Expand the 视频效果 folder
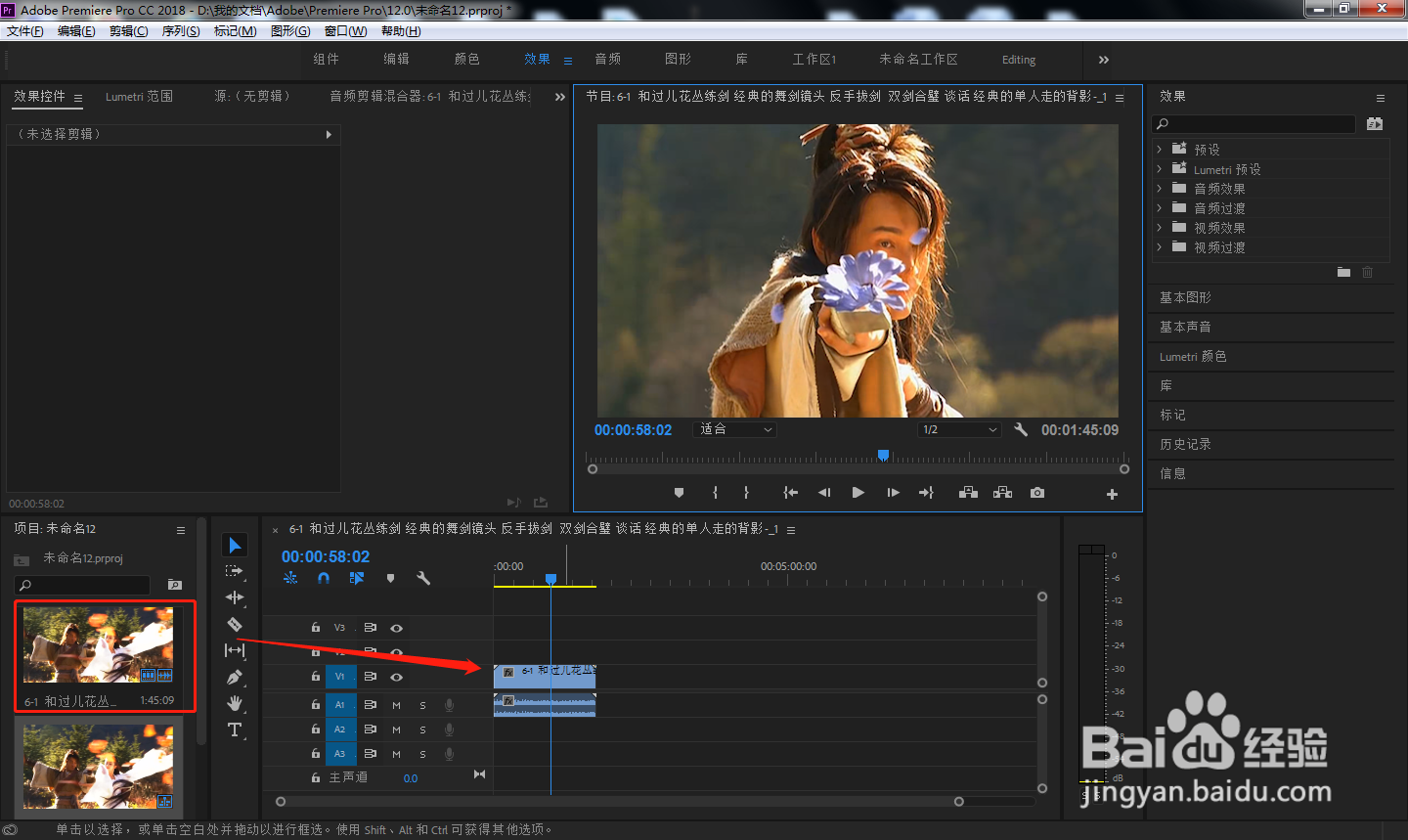 (1160, 228)
